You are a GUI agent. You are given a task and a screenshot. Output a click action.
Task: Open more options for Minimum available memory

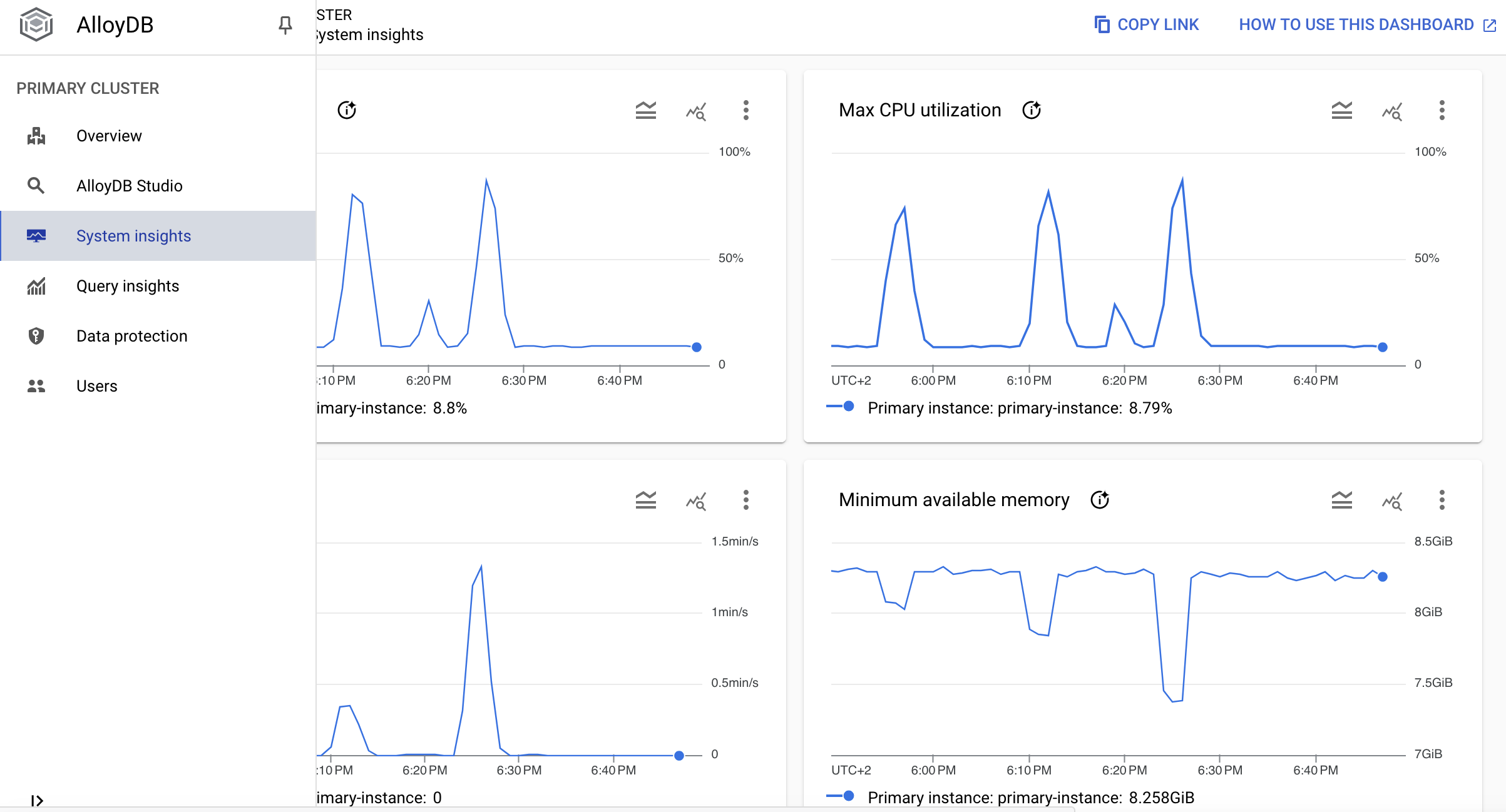click(1442, 500)
